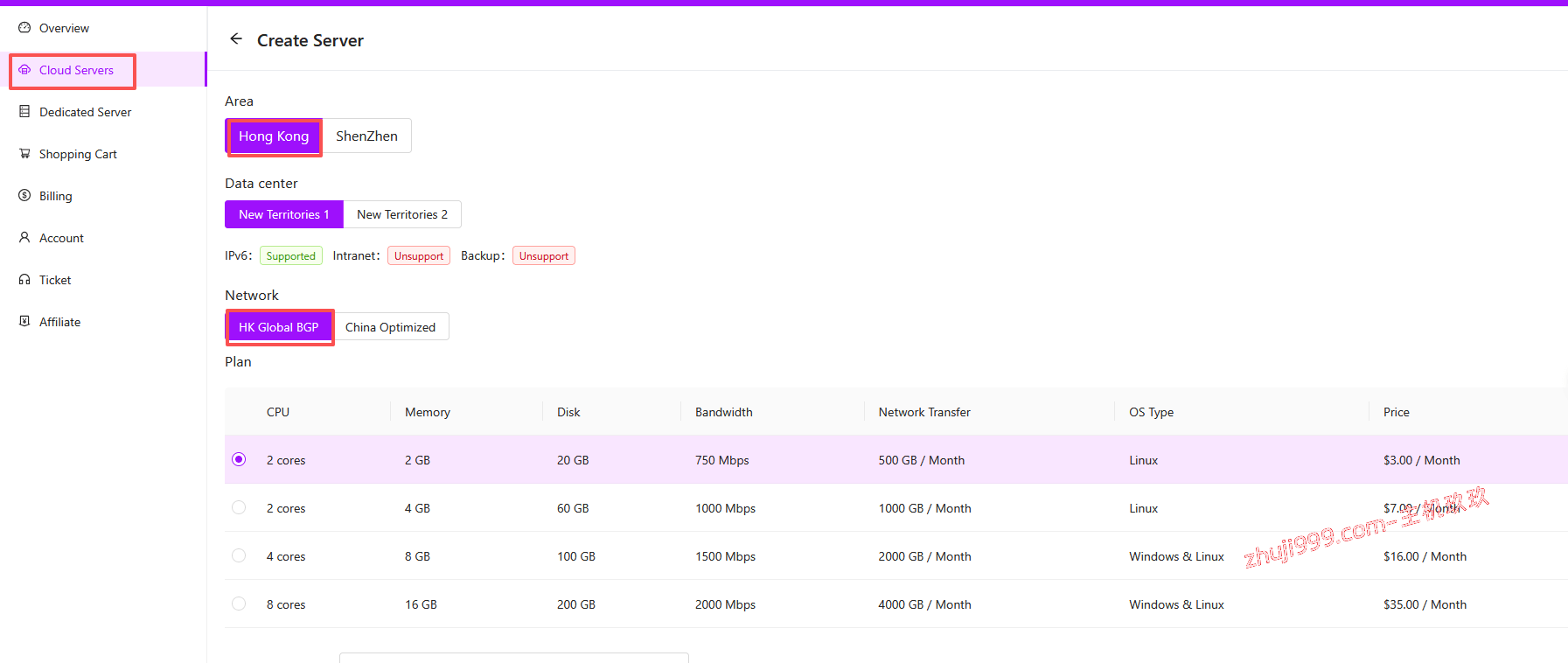Pick the 8 cores 16 GB plan radio
The image size is (1568, 663).
point(239,604)
